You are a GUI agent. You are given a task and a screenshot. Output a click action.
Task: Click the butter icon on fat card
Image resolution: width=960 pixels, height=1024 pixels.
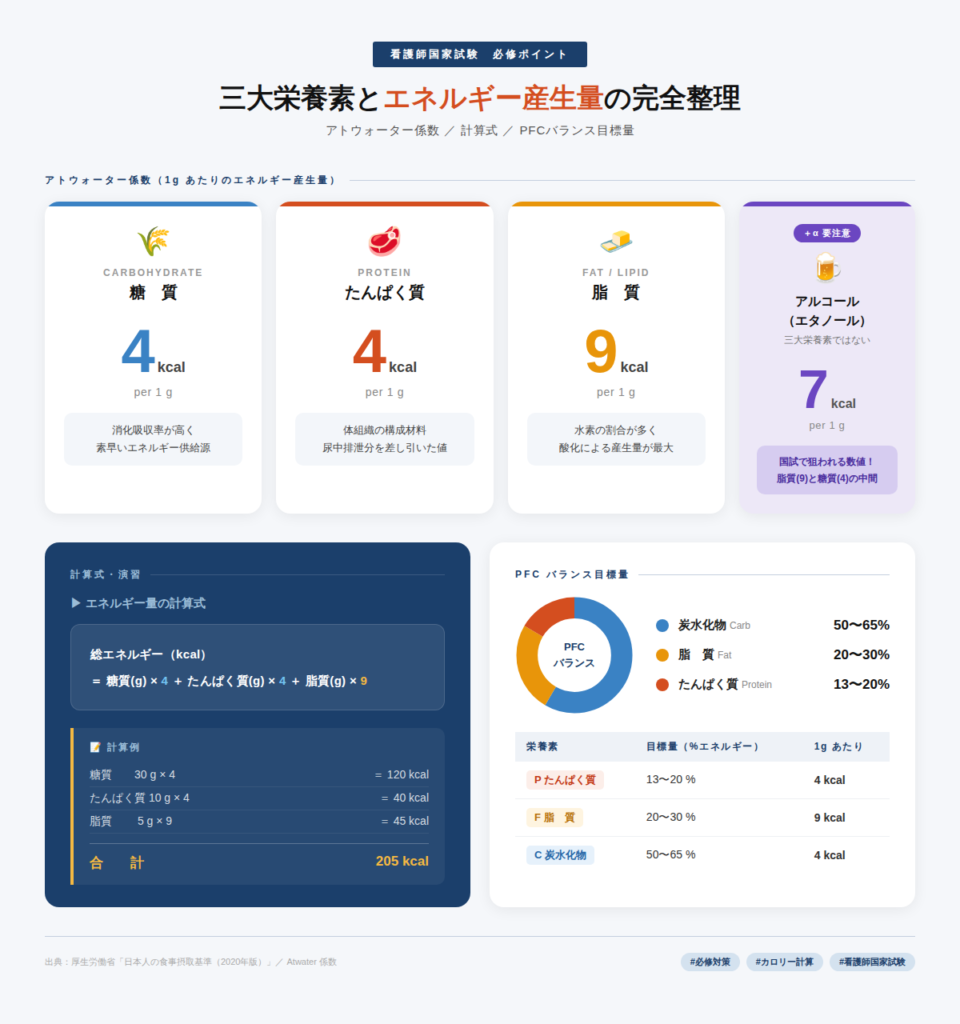coord(616,241)
